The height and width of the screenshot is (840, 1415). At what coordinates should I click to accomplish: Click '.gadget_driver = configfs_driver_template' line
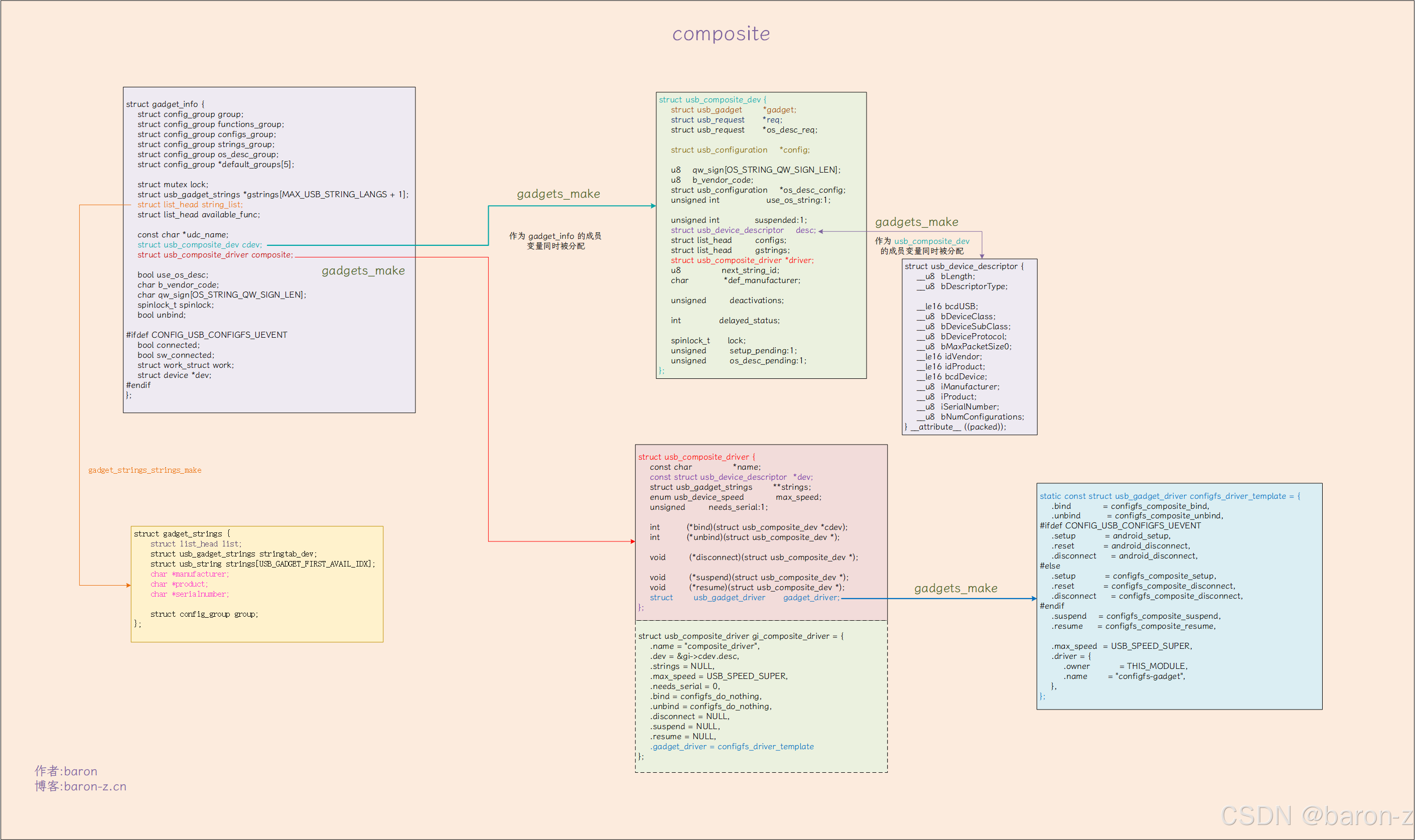pyautogui.click(x=731, y=747)
